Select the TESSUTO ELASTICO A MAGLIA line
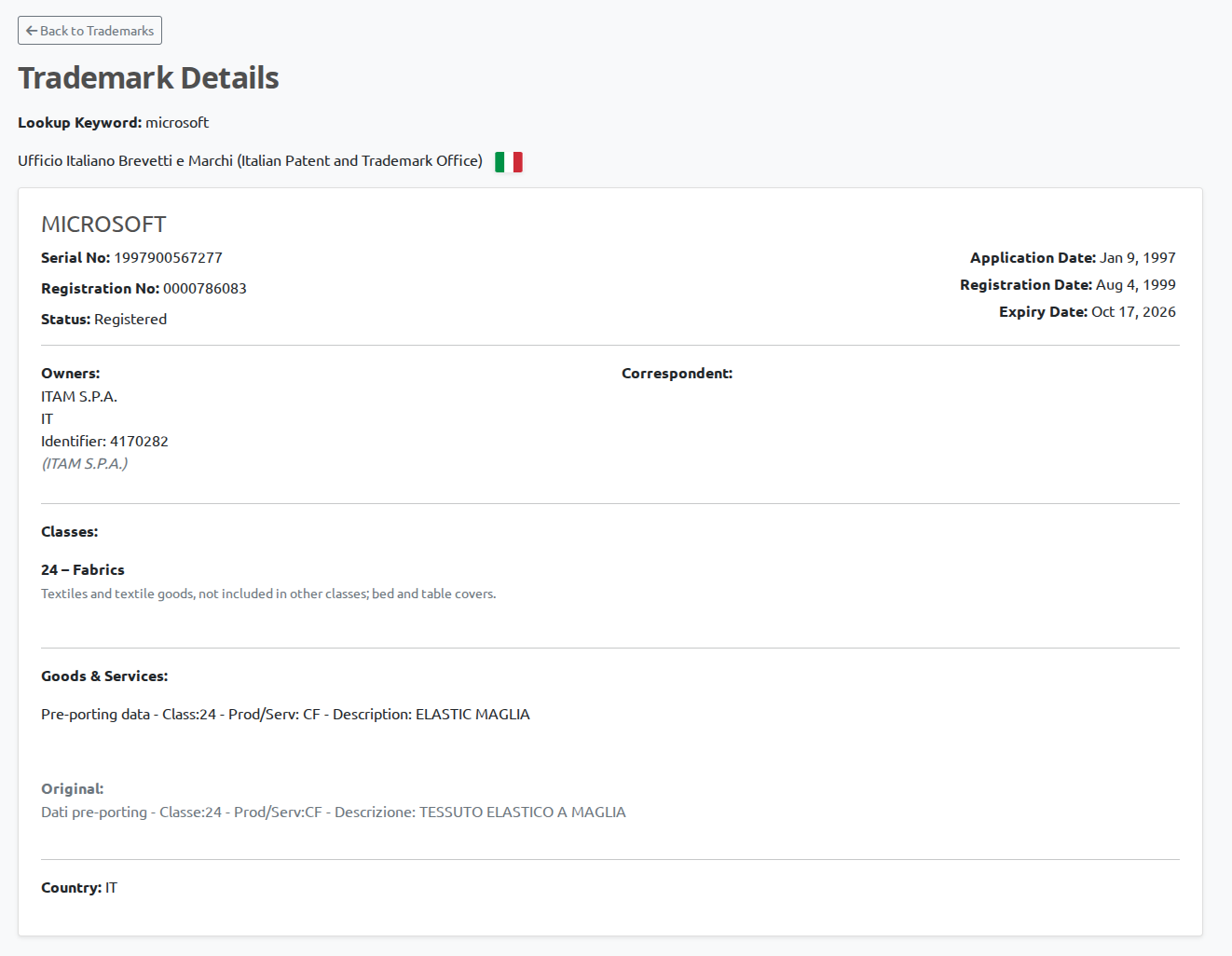 click(334, 813)
